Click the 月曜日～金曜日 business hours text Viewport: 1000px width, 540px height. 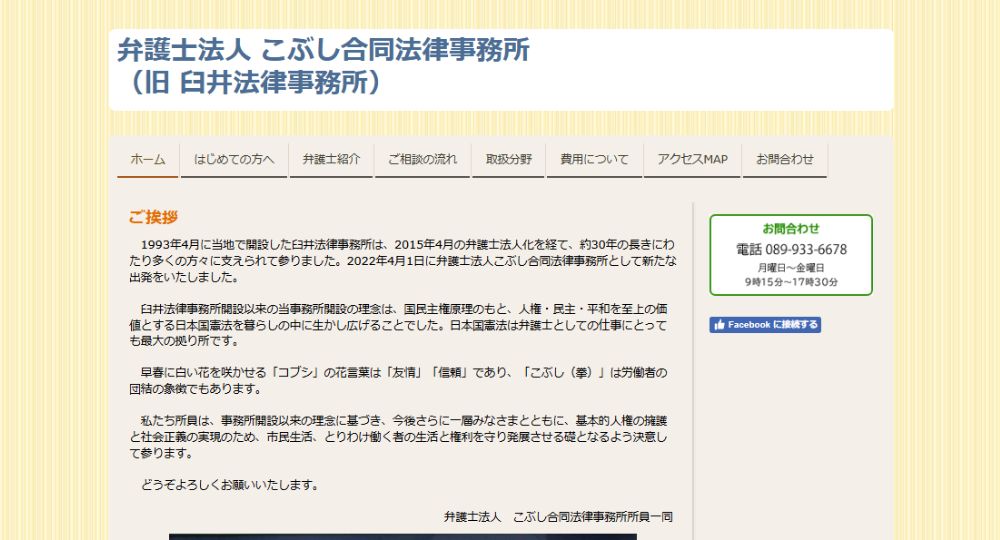point(790,268)
